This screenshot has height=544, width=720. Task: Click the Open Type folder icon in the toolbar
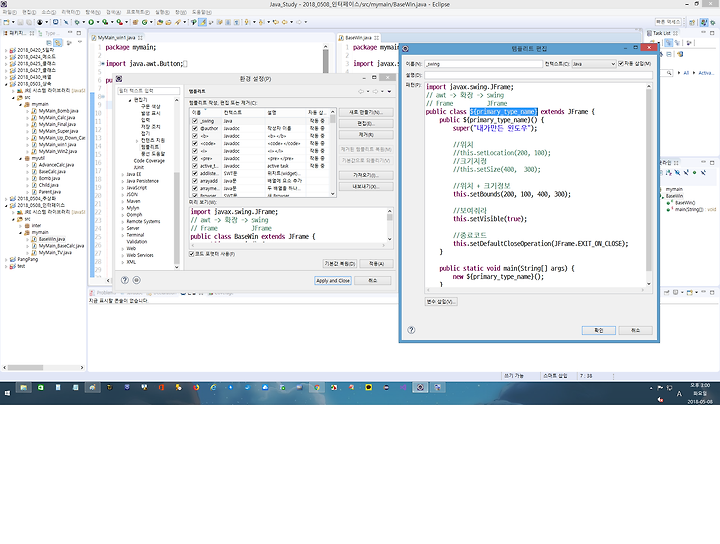click(160, 22)
